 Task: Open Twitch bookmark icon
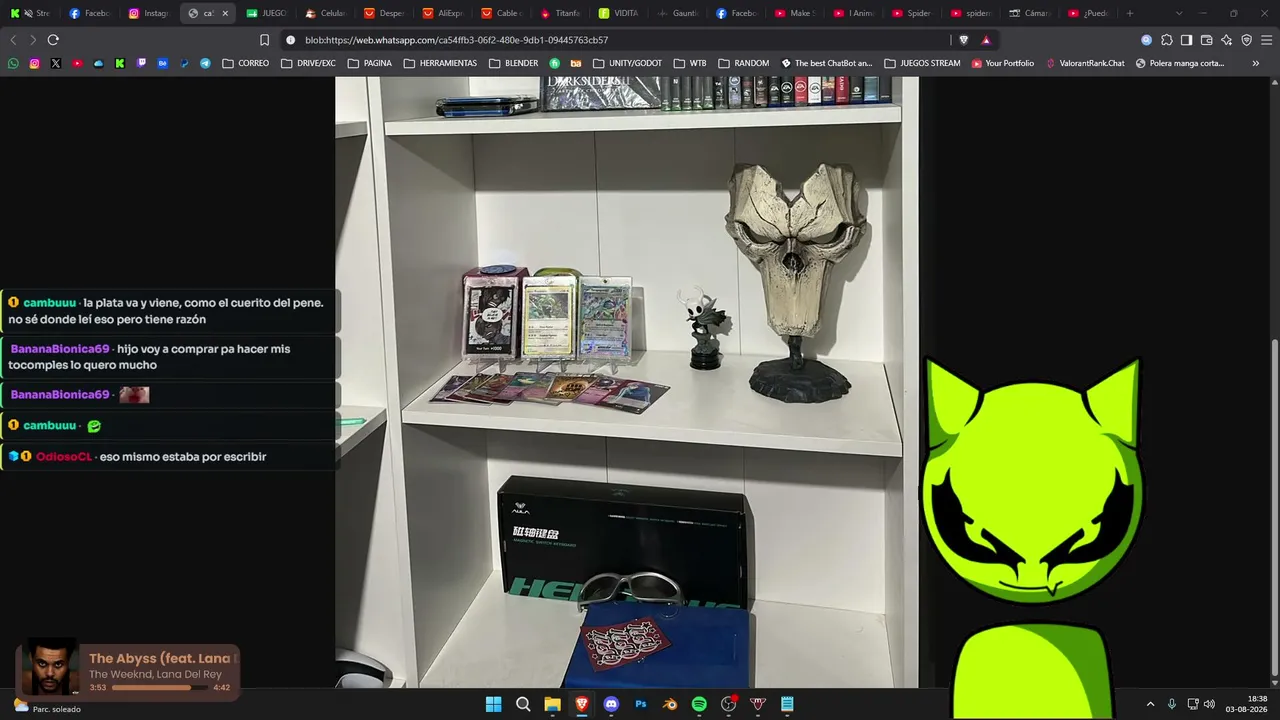click(141, 63)
